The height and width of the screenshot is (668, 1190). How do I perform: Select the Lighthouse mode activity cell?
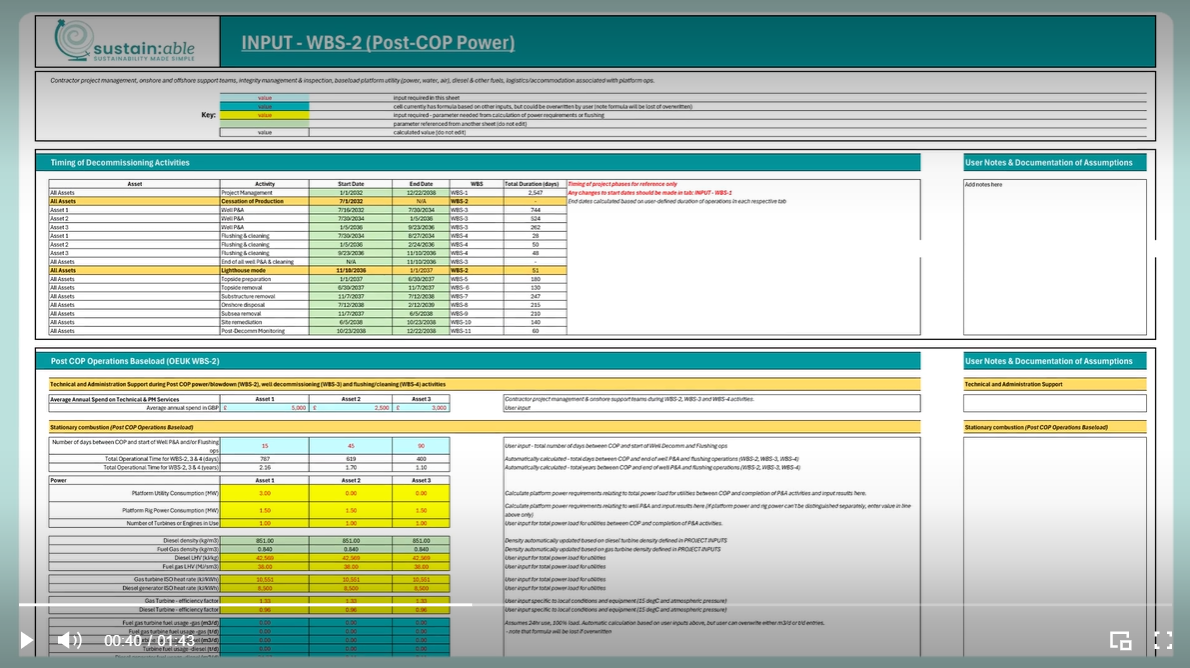tap(264, 270)
